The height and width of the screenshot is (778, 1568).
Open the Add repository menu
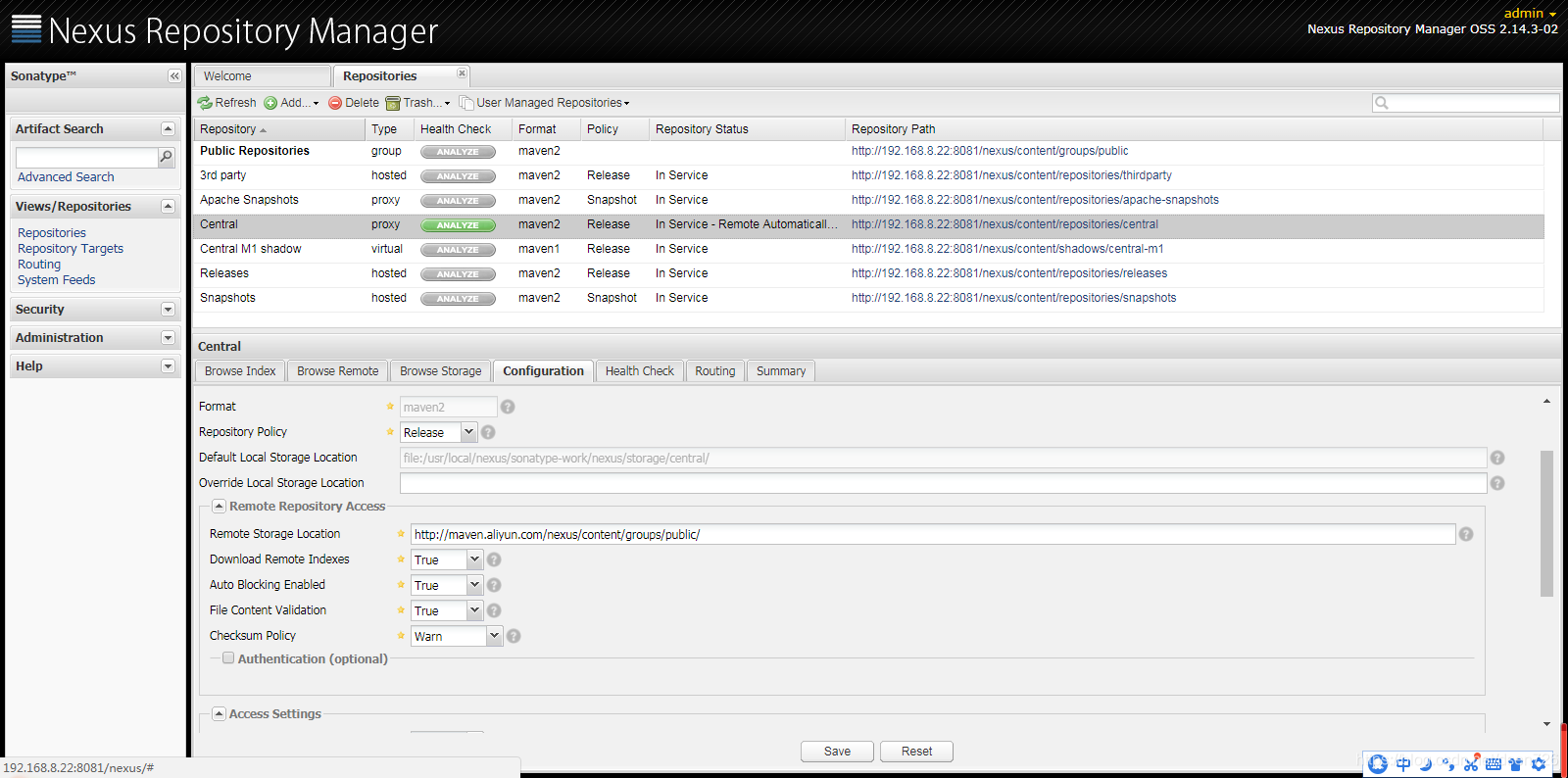[x=291, y=103]
